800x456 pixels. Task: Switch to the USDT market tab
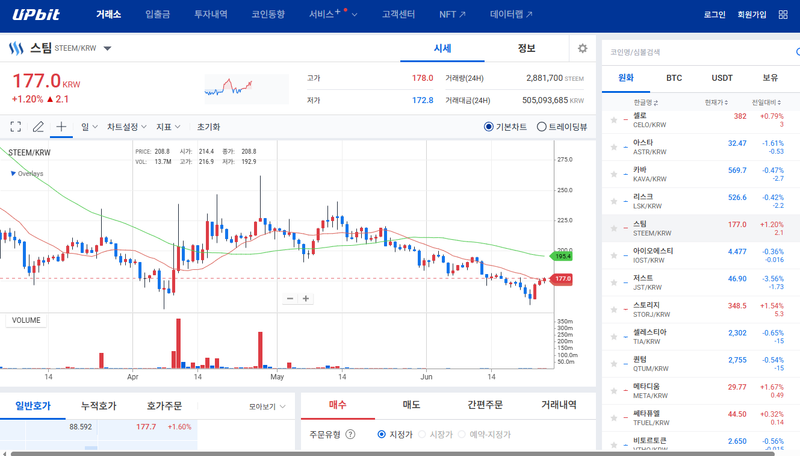[722, 78]
